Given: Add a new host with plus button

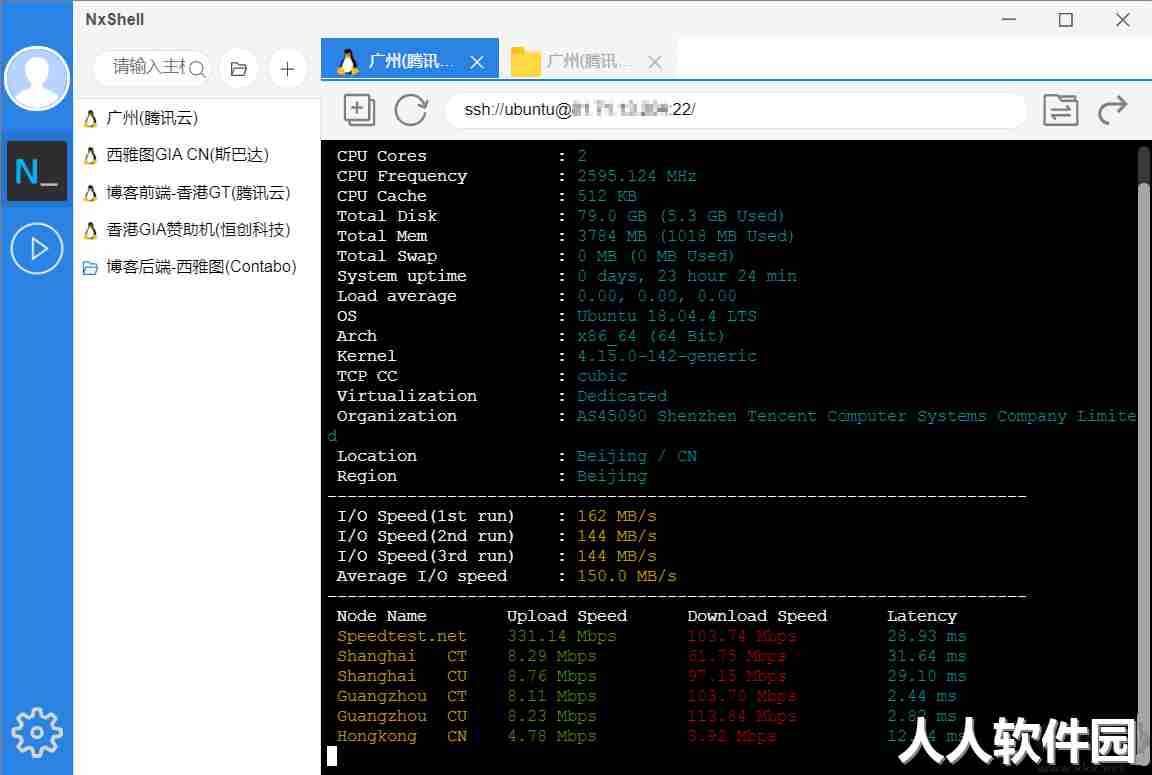Looking at the screenshot, I should pos(287,69).
